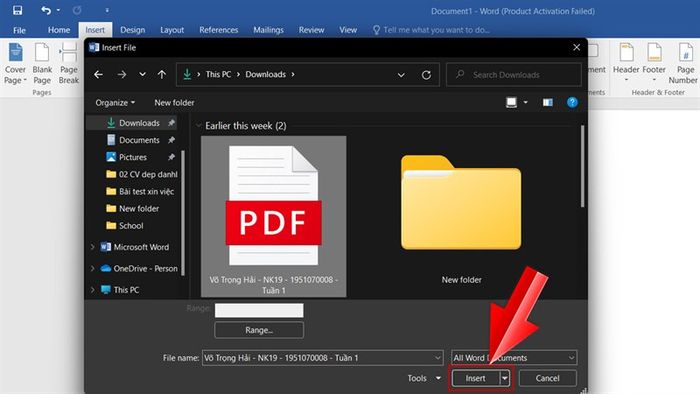Expand the OneDrive - Personal node

92,268
